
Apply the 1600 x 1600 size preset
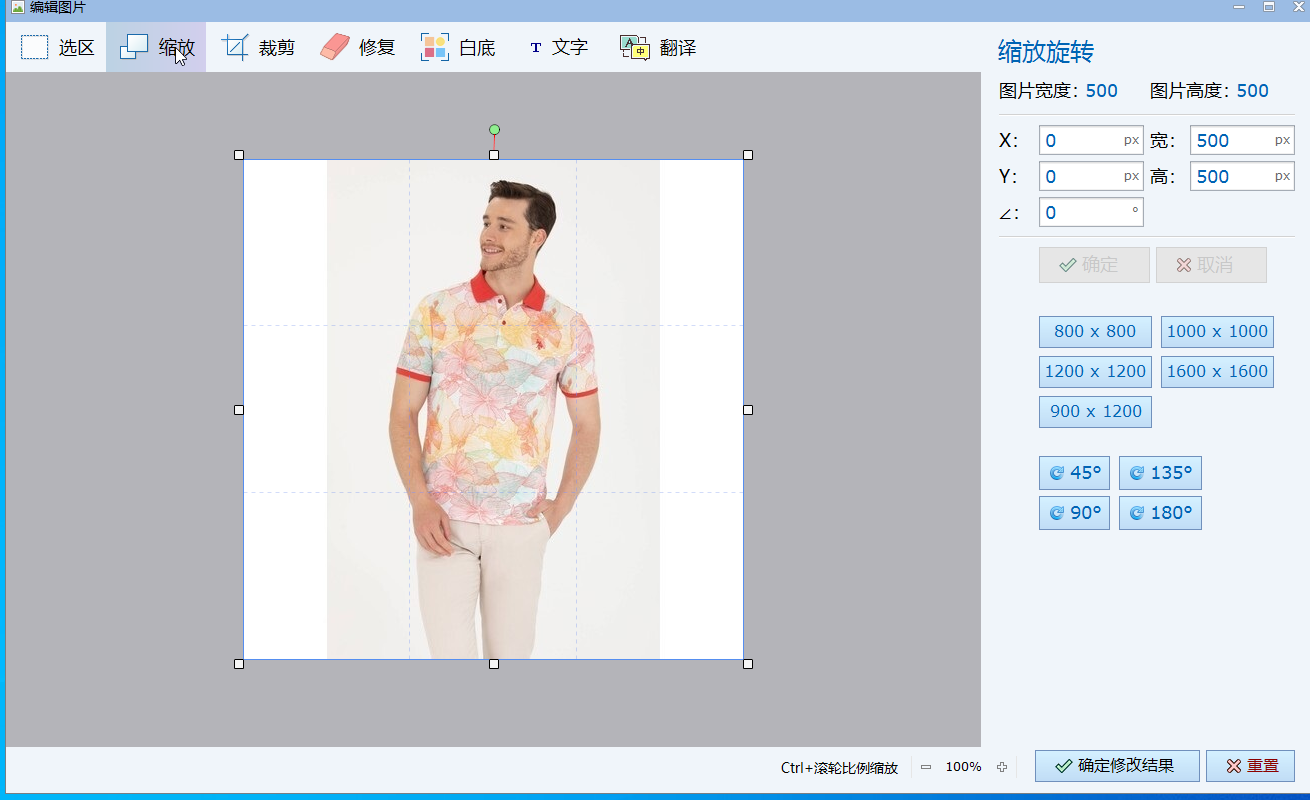point(1217,371)
